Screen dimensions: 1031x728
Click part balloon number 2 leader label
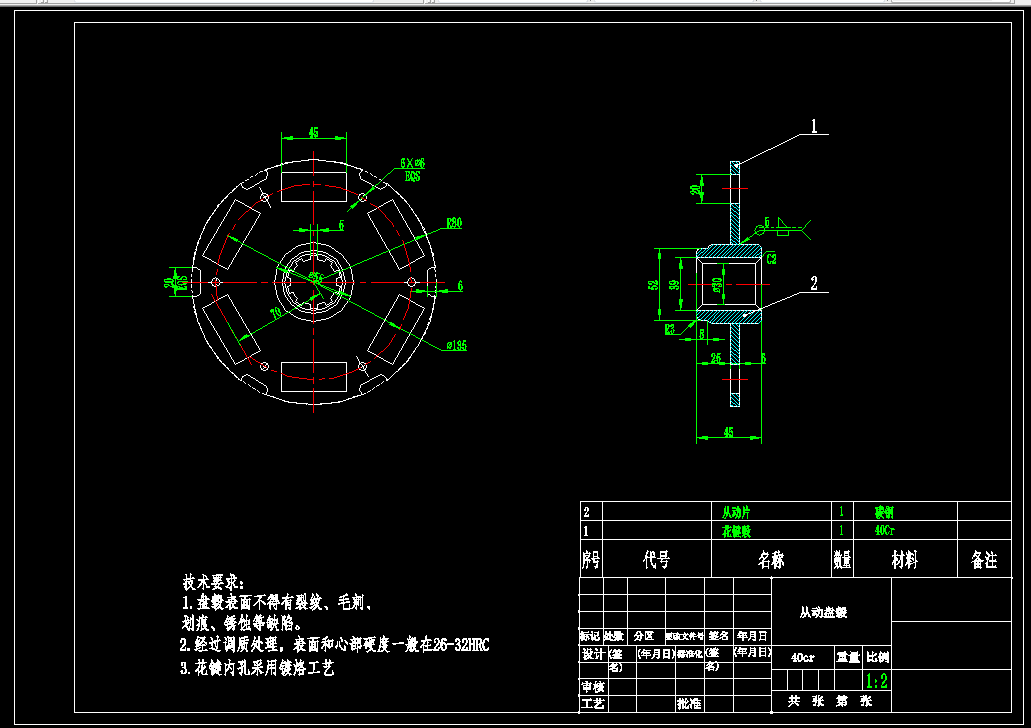[814, 283]
